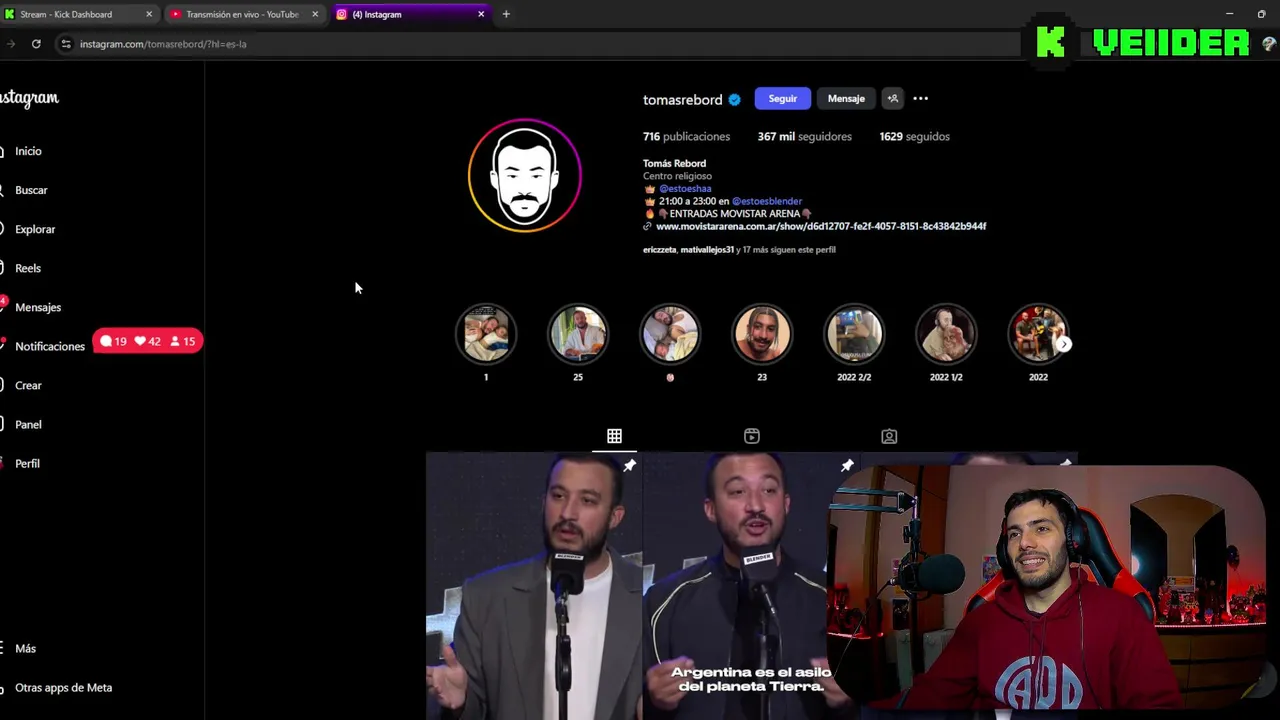Open first pinned post with gray blazer
This screenshot has width=1280, height=720.
tap(534, 586)
